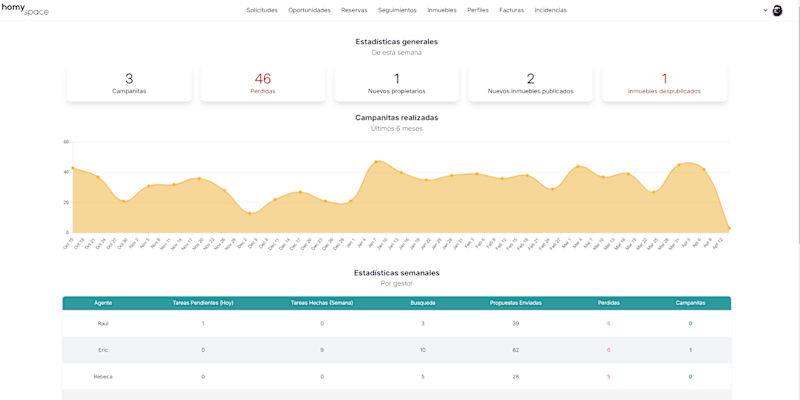
Task: Click the Busqueda column header
Action: pyautogui.click(x=423, y=303)
